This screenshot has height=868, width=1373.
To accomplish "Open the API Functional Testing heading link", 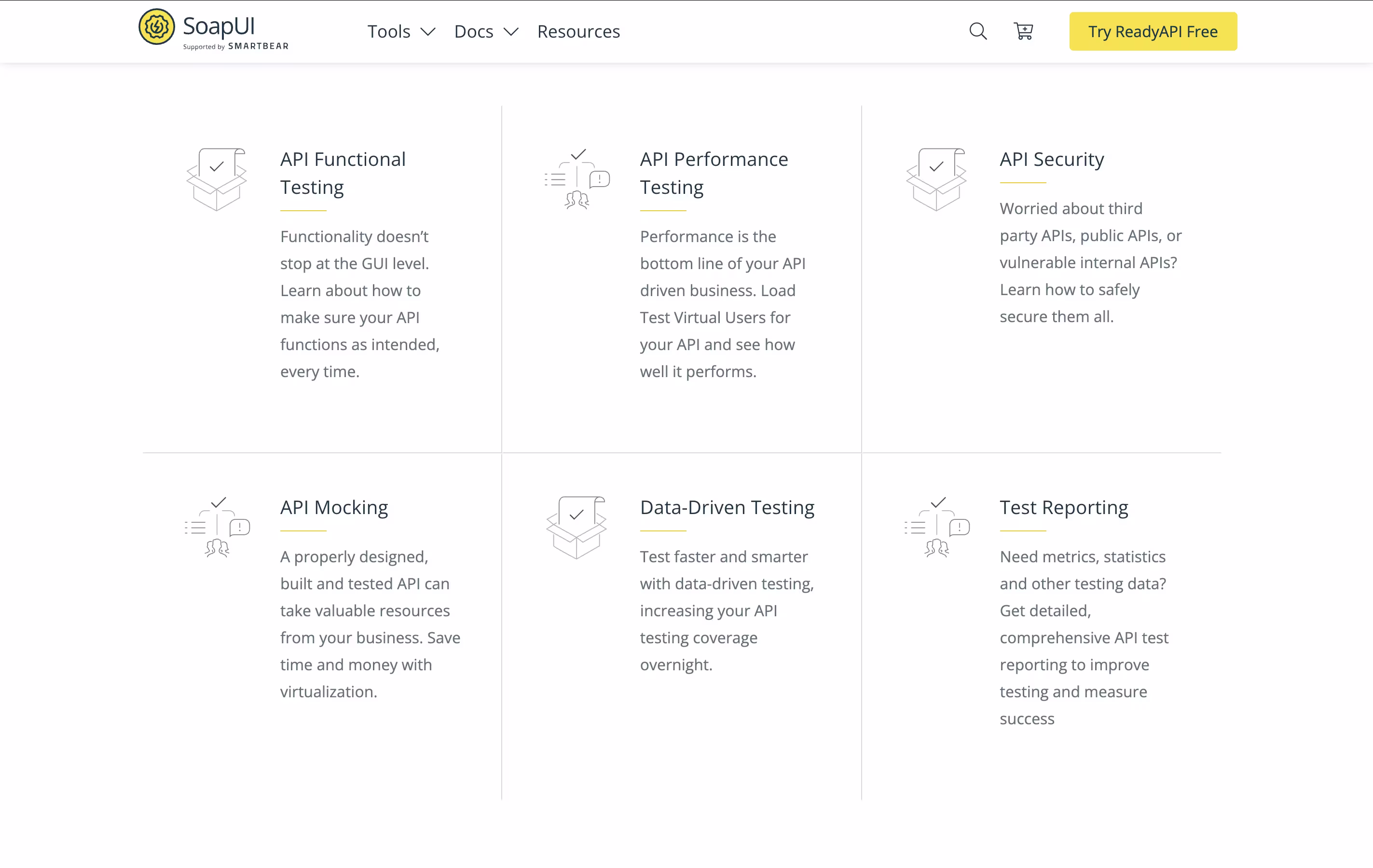I will click(343, 173).
